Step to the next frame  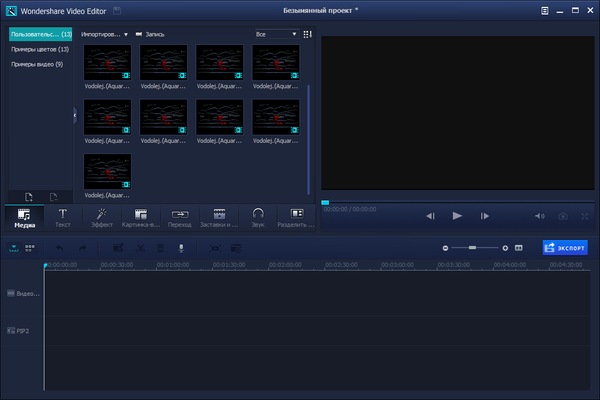(x=485, y=216)
